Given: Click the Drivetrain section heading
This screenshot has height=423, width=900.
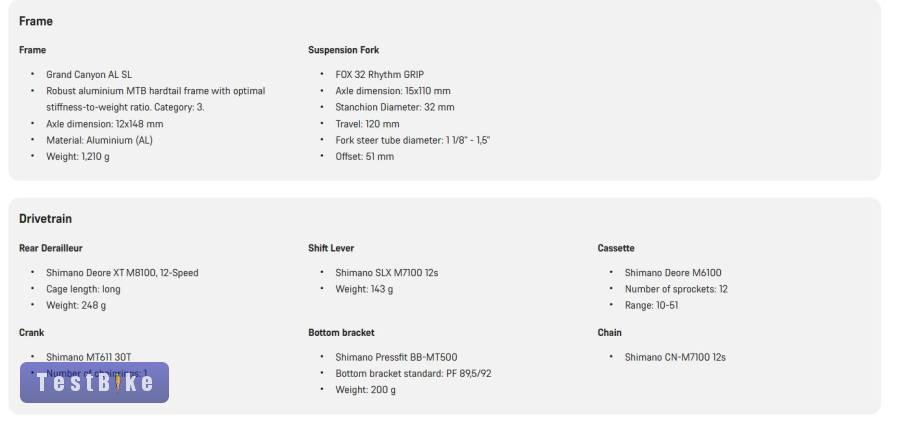Looking at the screenshot, I should pyautogui.click(x=46, y=219).
